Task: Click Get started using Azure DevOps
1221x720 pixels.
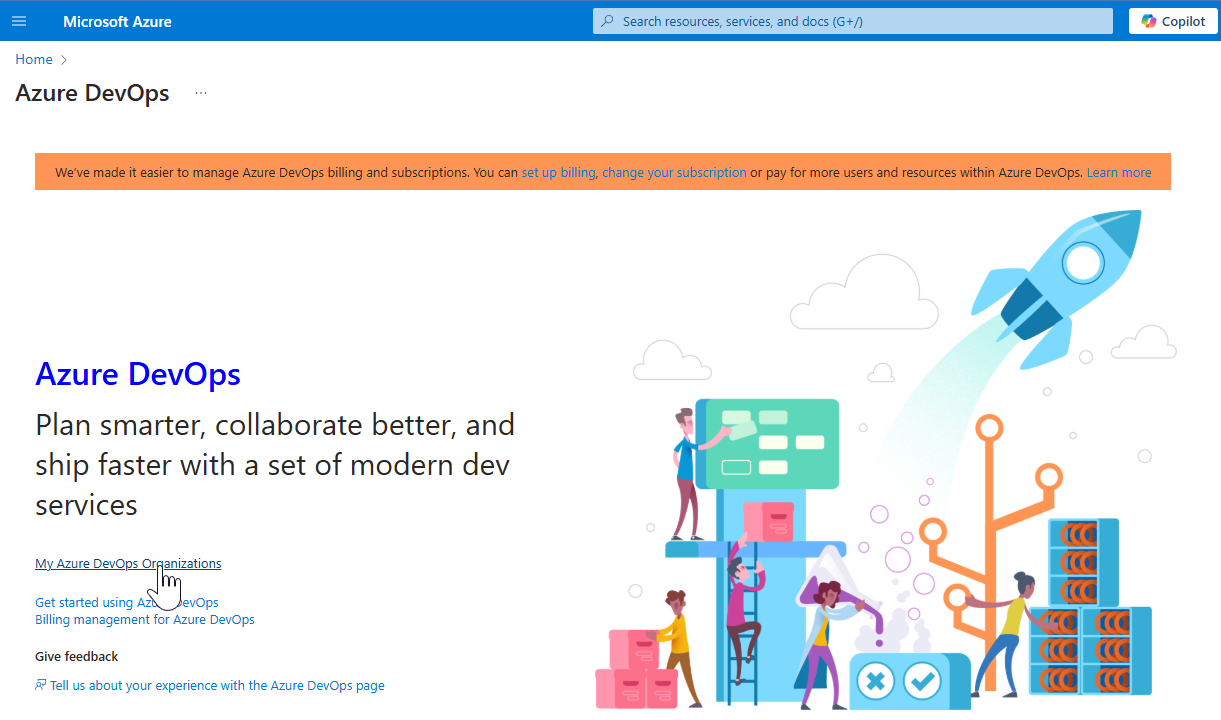Action: tap(126, 602)
